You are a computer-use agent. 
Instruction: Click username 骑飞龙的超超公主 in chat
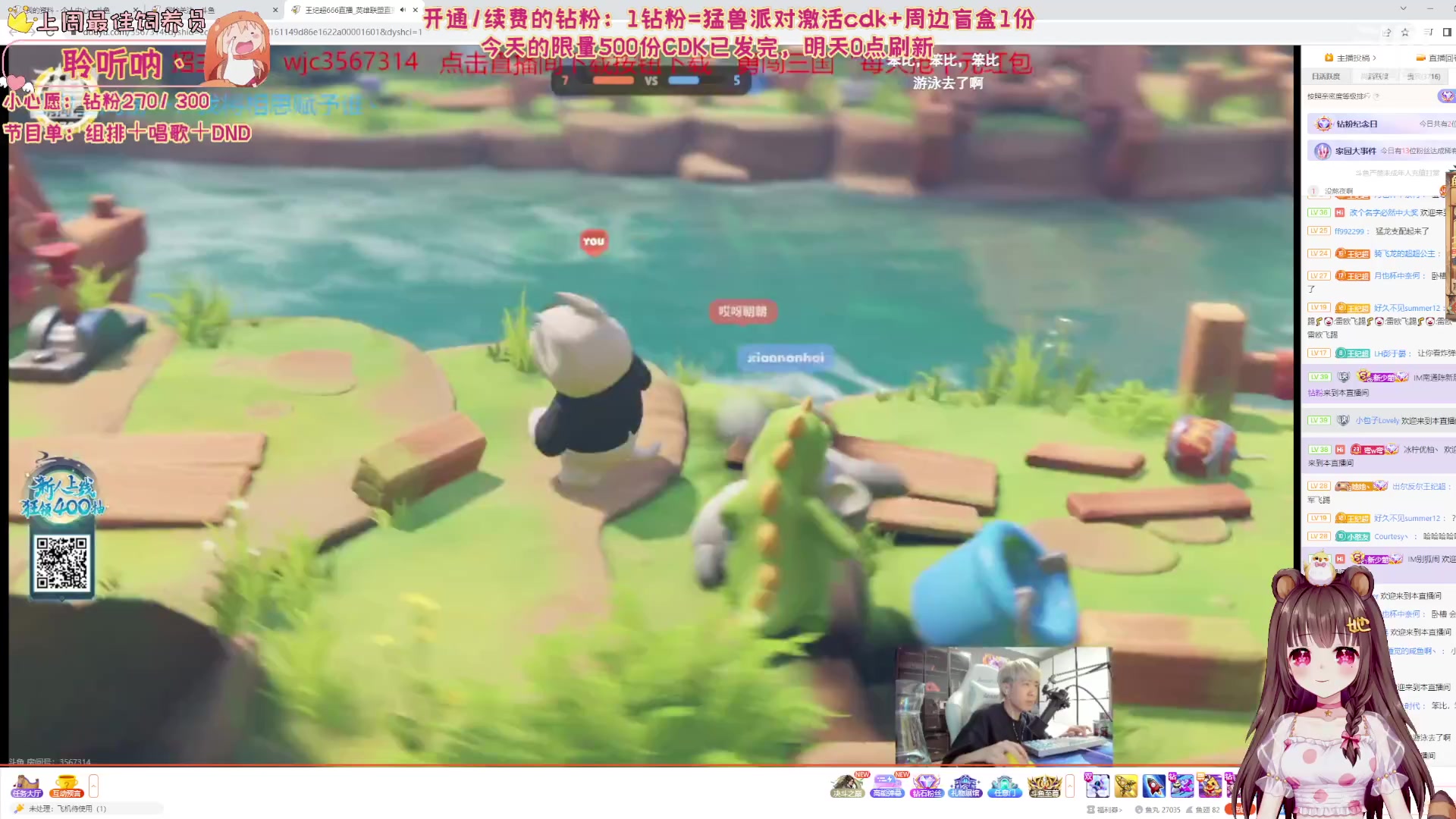pos(1404,254)
